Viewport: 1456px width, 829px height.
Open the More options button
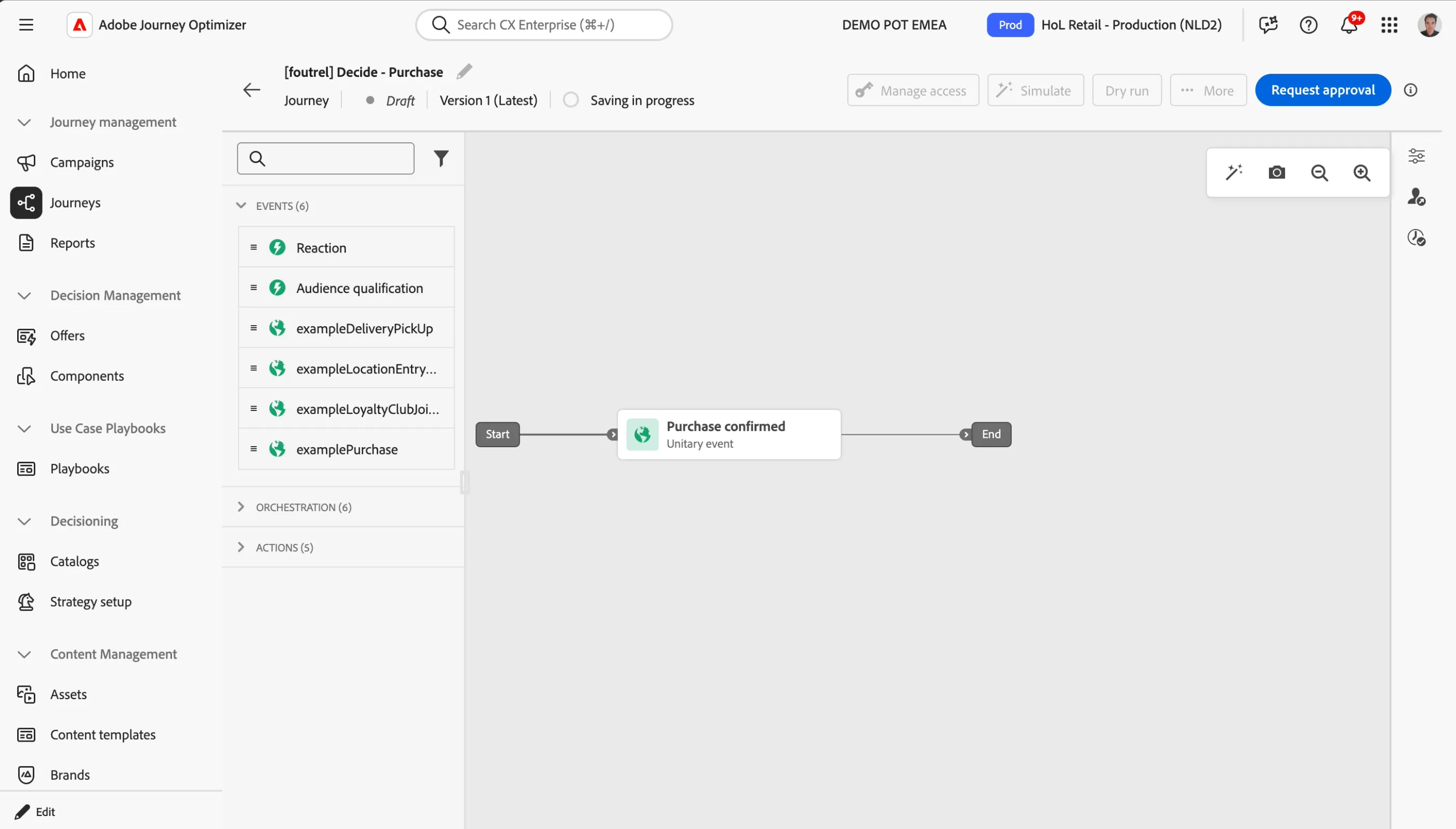click(x=1208, y=90)
